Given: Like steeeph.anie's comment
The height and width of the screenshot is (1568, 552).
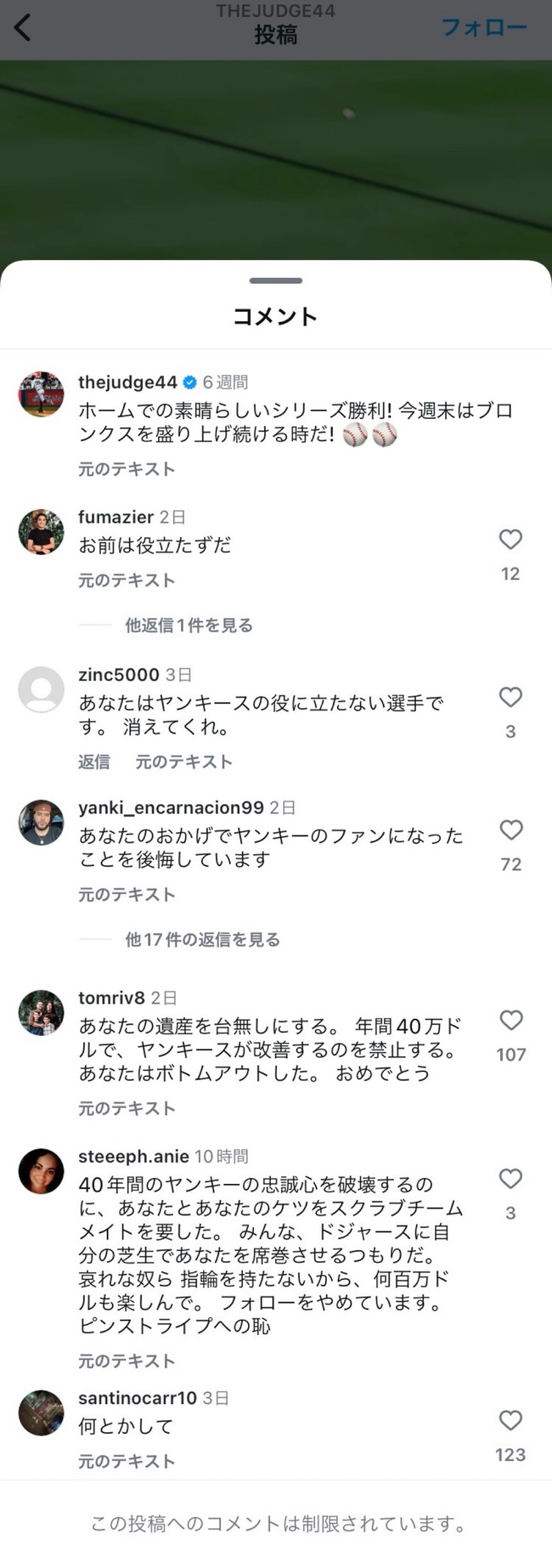Looking at the screenshot, I should click(x=510, y=1179).
